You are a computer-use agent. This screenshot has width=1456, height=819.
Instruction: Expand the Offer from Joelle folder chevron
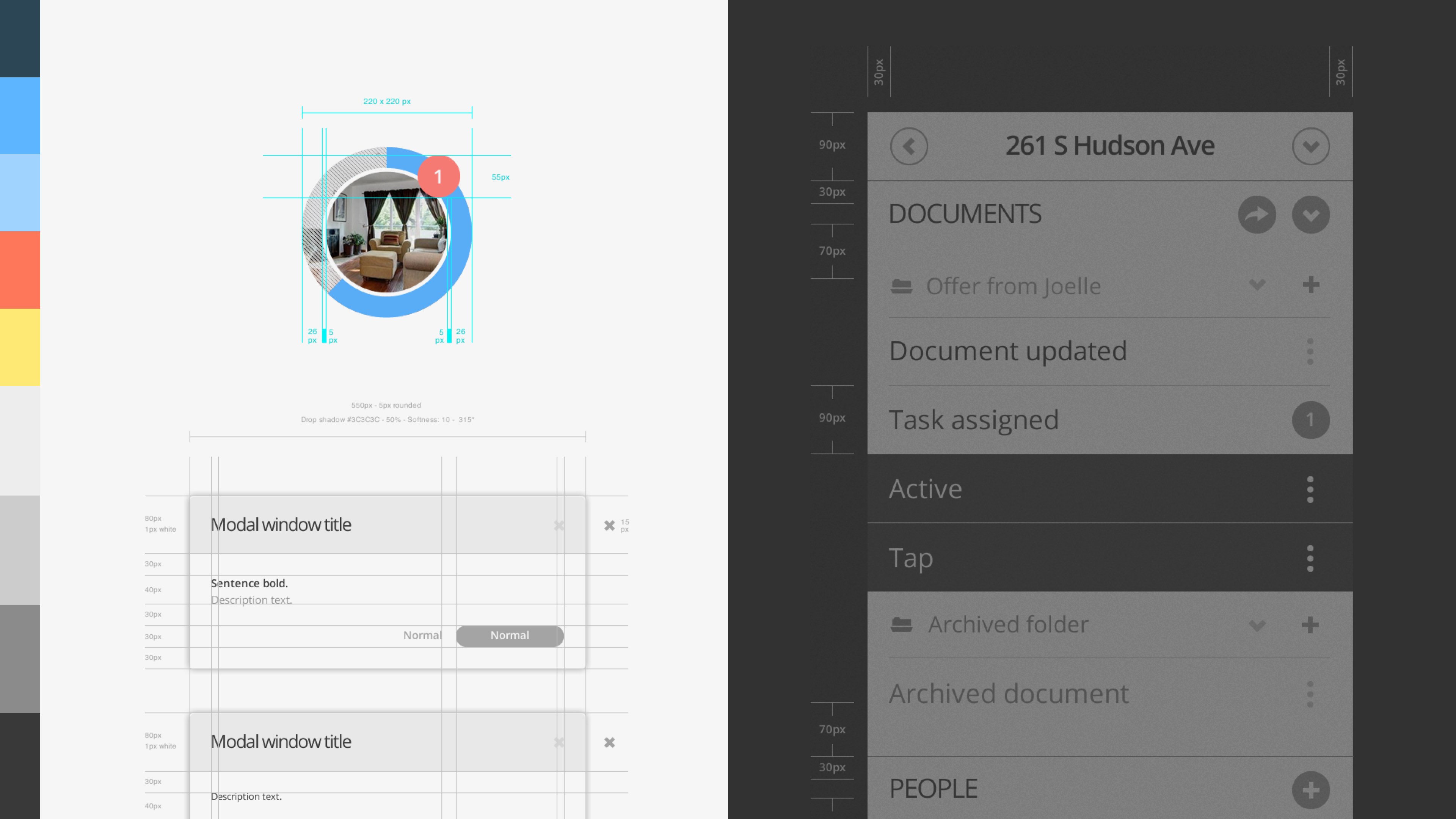(1257, 285)
